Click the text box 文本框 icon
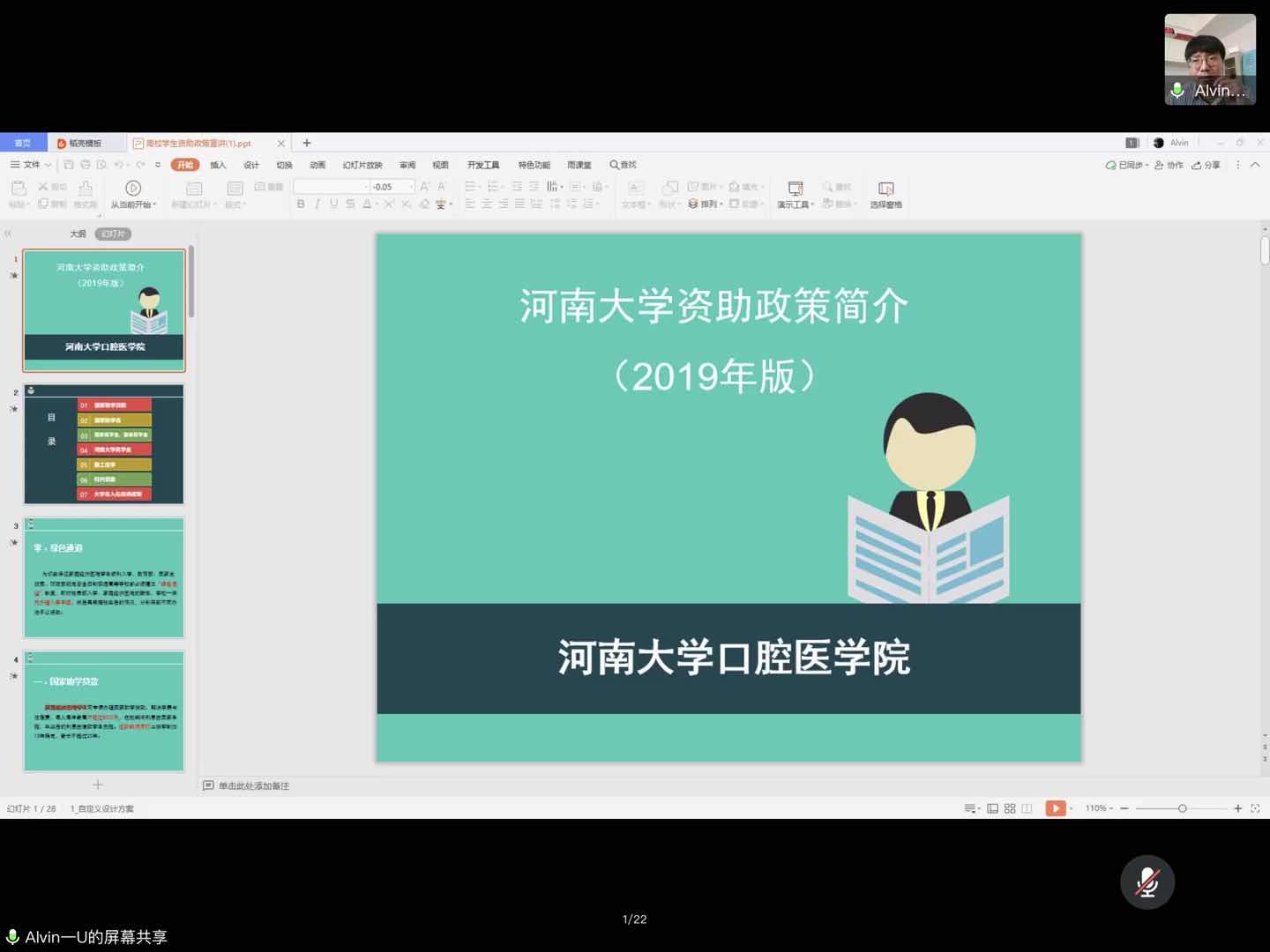The width and height of the screenshot is (1270, 952). (x=635, y=188)
